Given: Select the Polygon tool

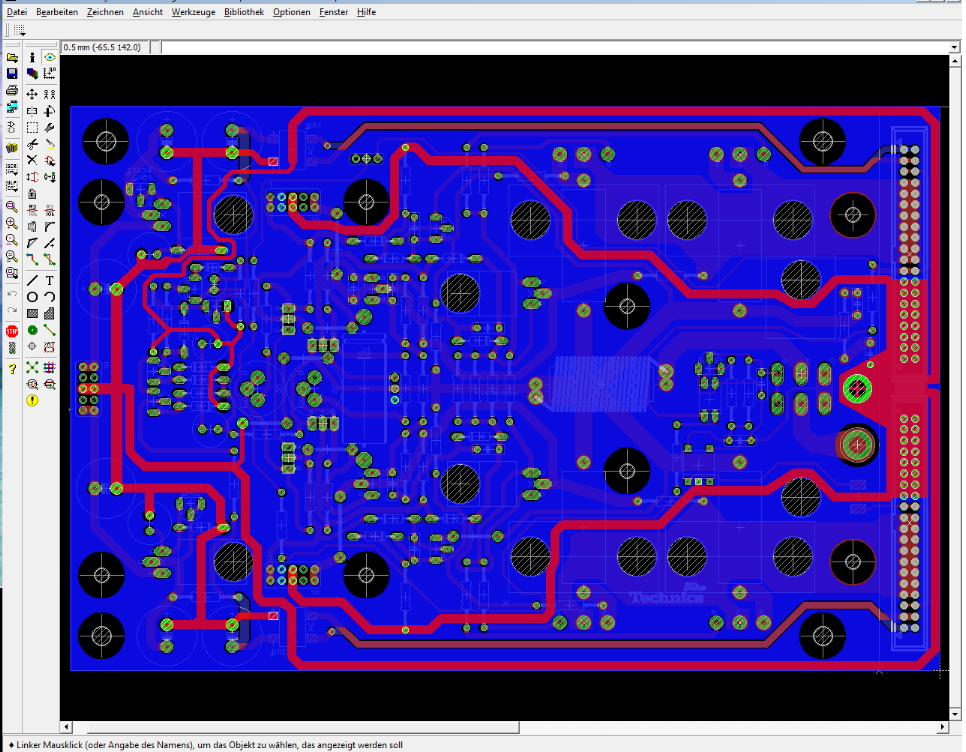Looking at the screenshot, I should pyautogui.click(x=49, y=313).
